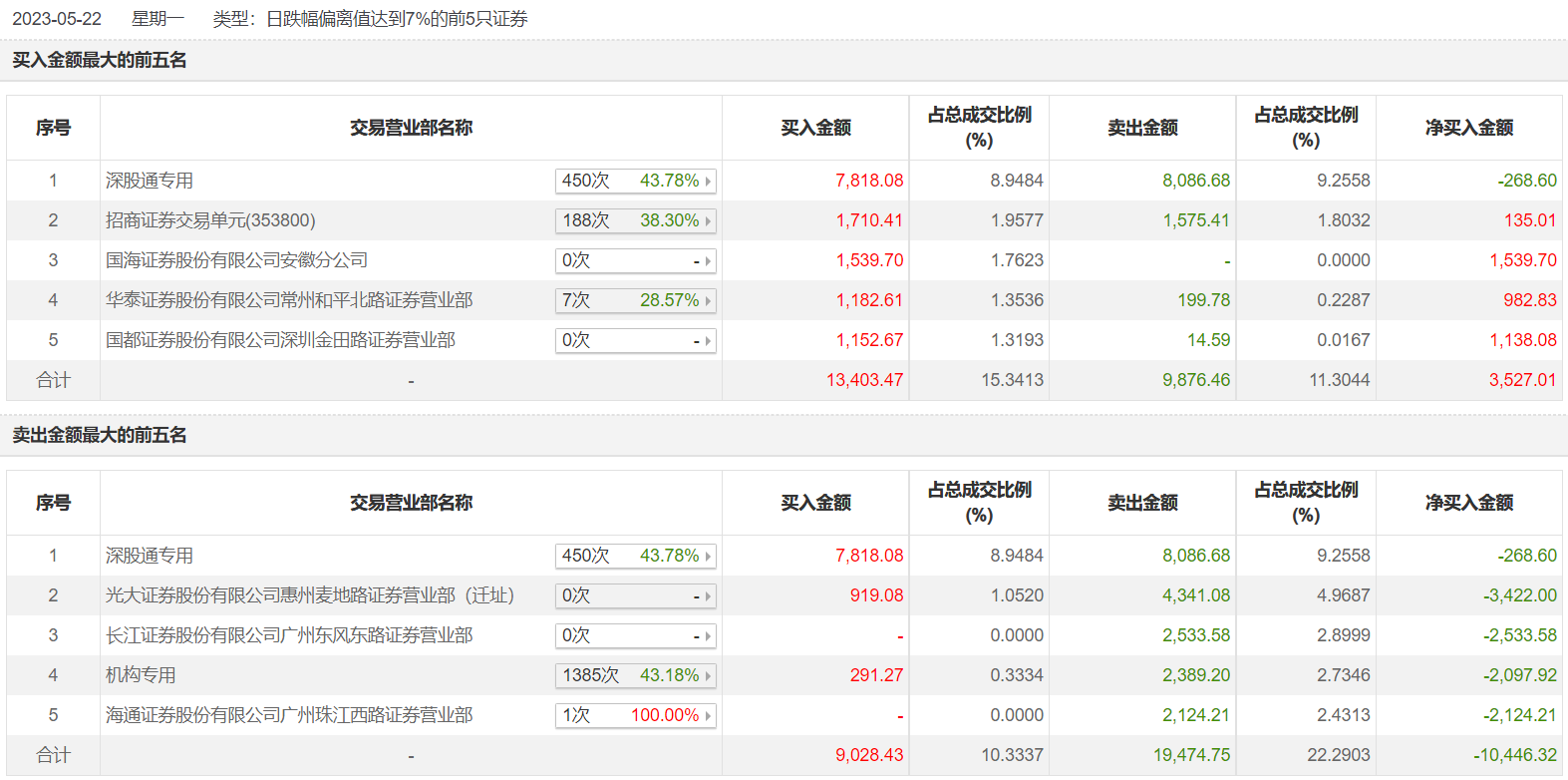Expand the 0次 stats box for 国都证券
This screenshot has height=780, width=1568.
(x=635, y=340)
